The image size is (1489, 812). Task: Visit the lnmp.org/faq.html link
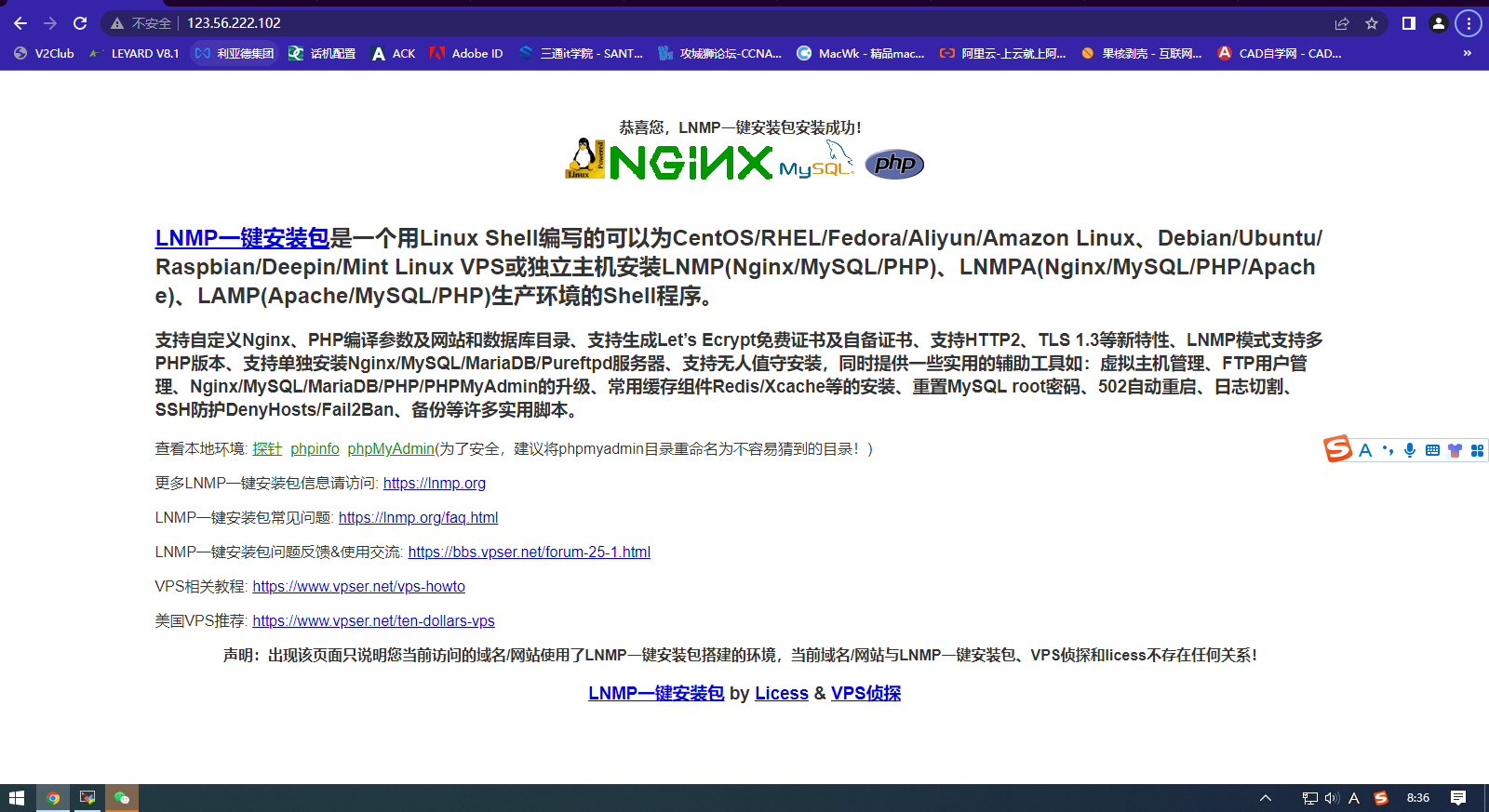click(x=418, y=517)
